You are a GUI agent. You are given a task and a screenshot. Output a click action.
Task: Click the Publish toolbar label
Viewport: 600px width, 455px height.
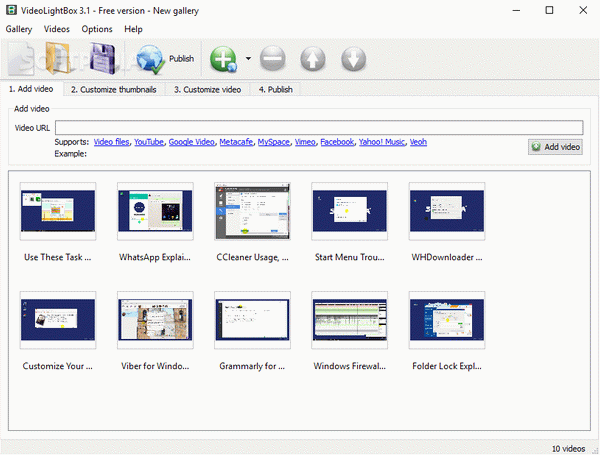(x=181, y=59)
